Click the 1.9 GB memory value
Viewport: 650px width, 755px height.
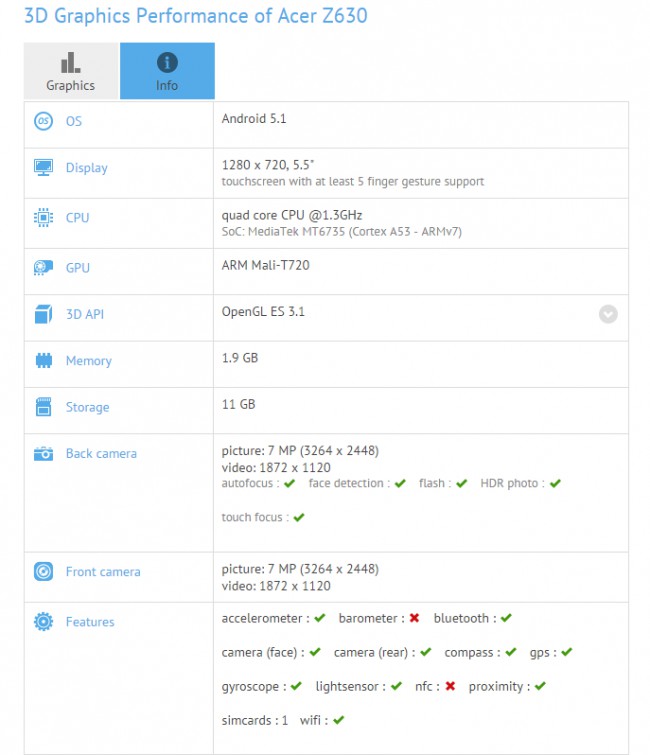[240, 358]
